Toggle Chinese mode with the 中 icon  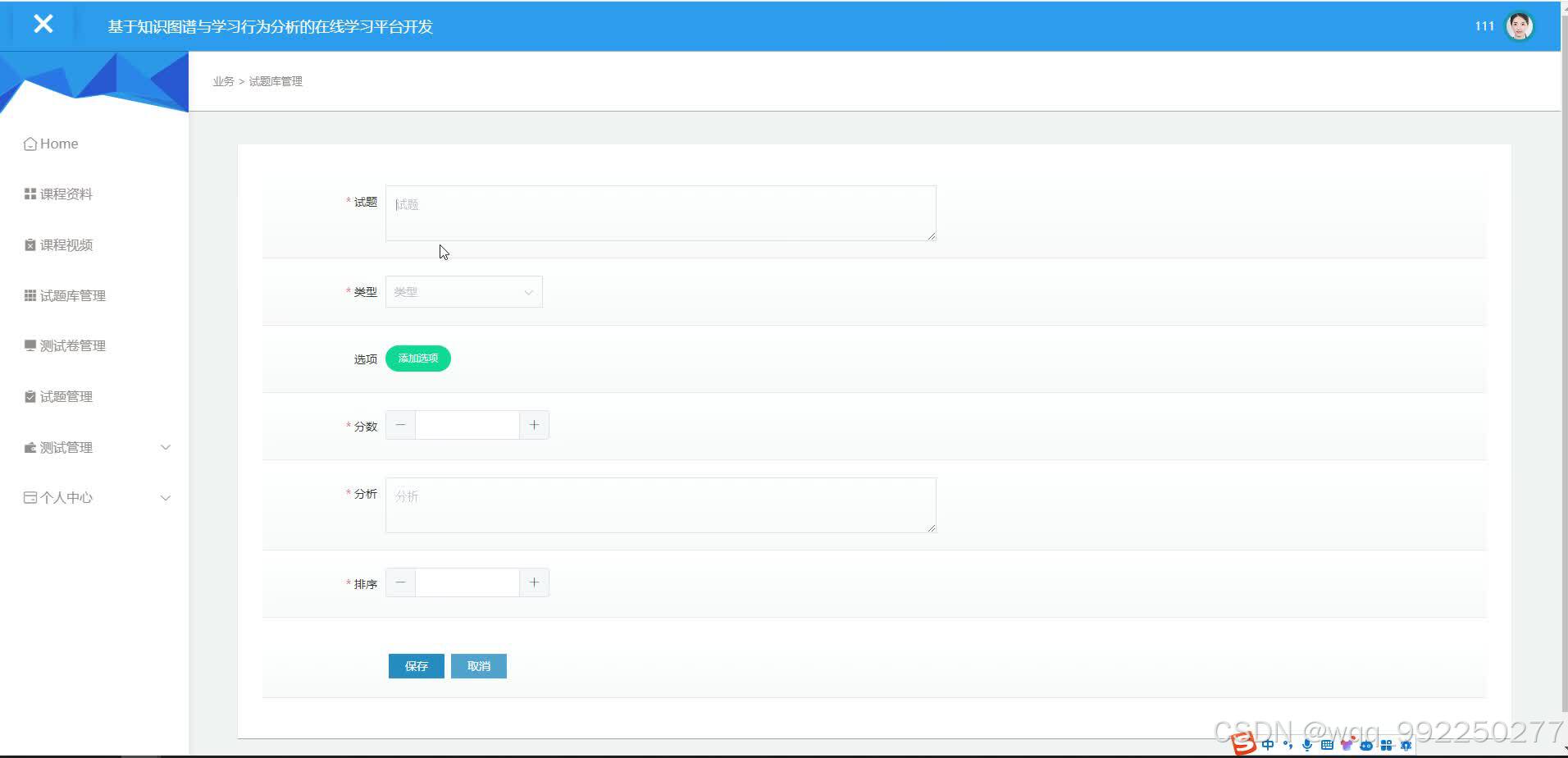pyautogui.click(x=1268, y=745)
